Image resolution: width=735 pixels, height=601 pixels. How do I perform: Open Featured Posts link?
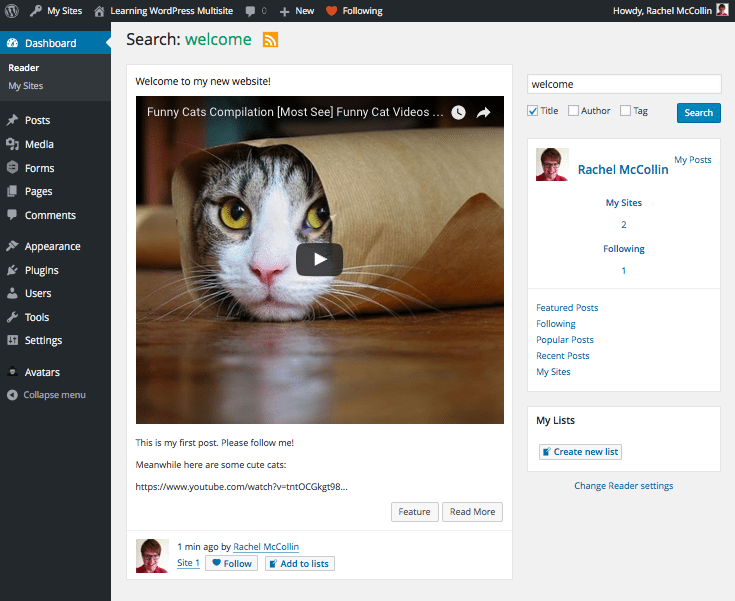[567, 308]
